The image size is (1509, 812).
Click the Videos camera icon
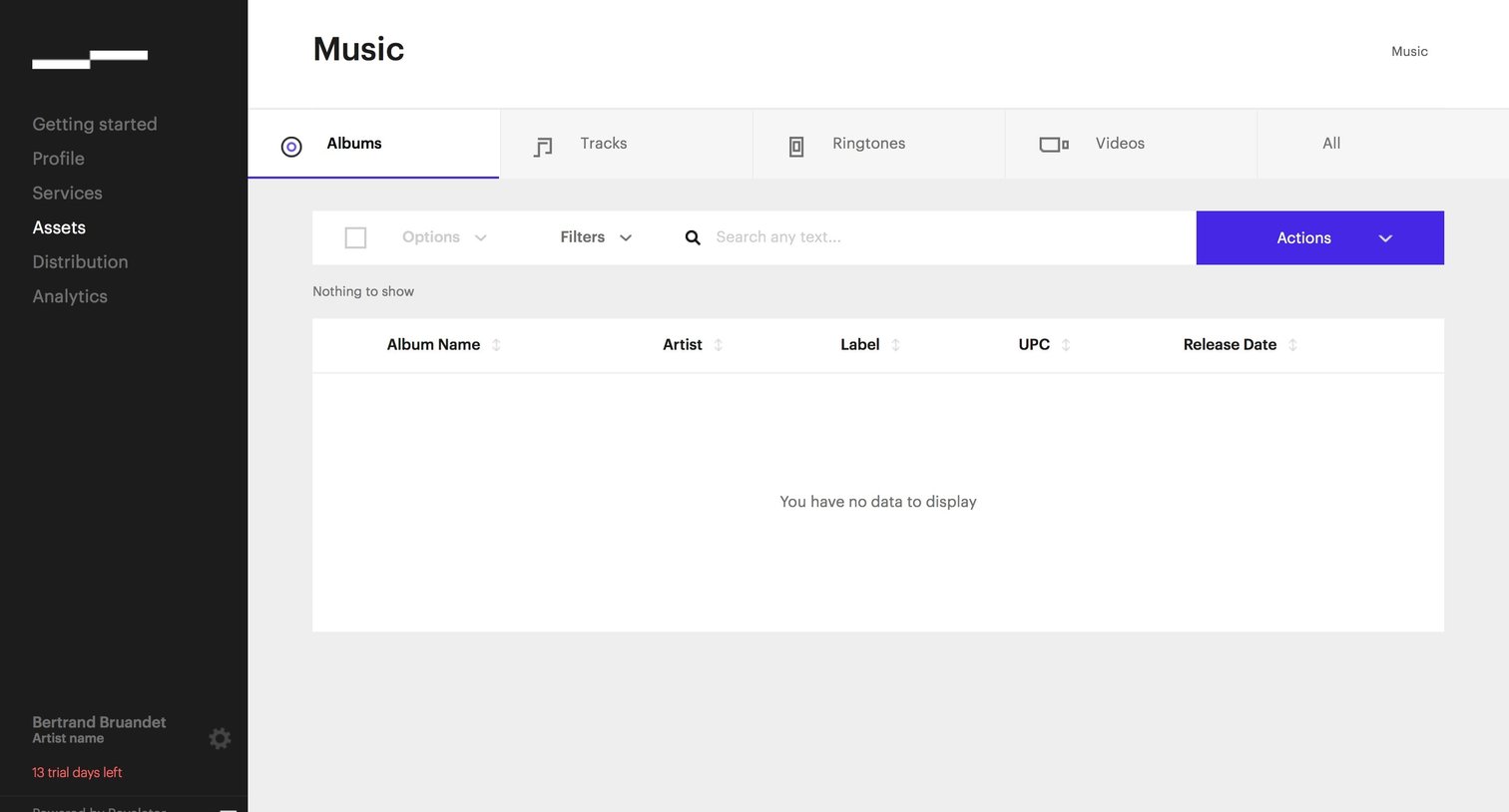point(1054,145)
